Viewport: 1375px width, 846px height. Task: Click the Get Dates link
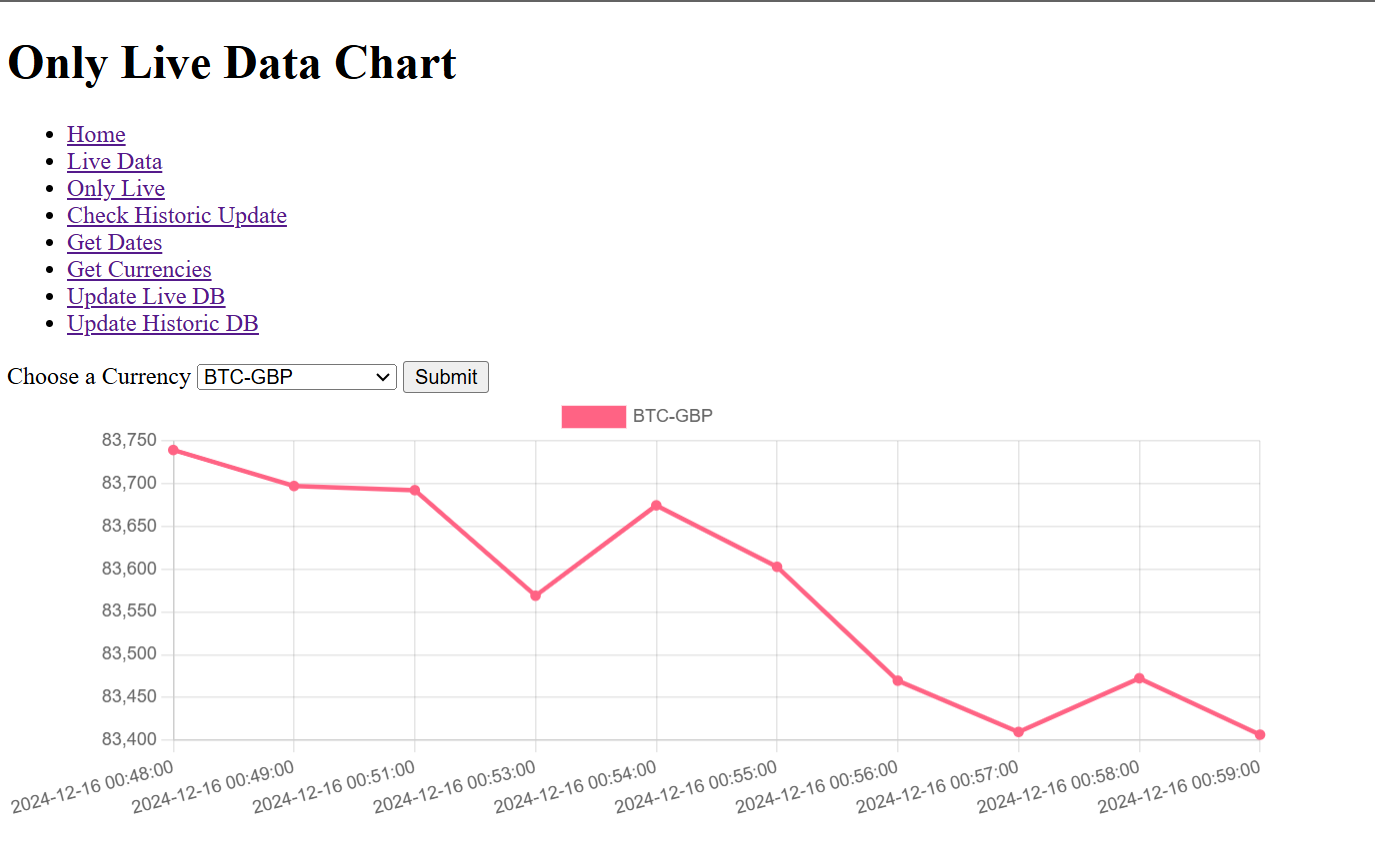114,242
